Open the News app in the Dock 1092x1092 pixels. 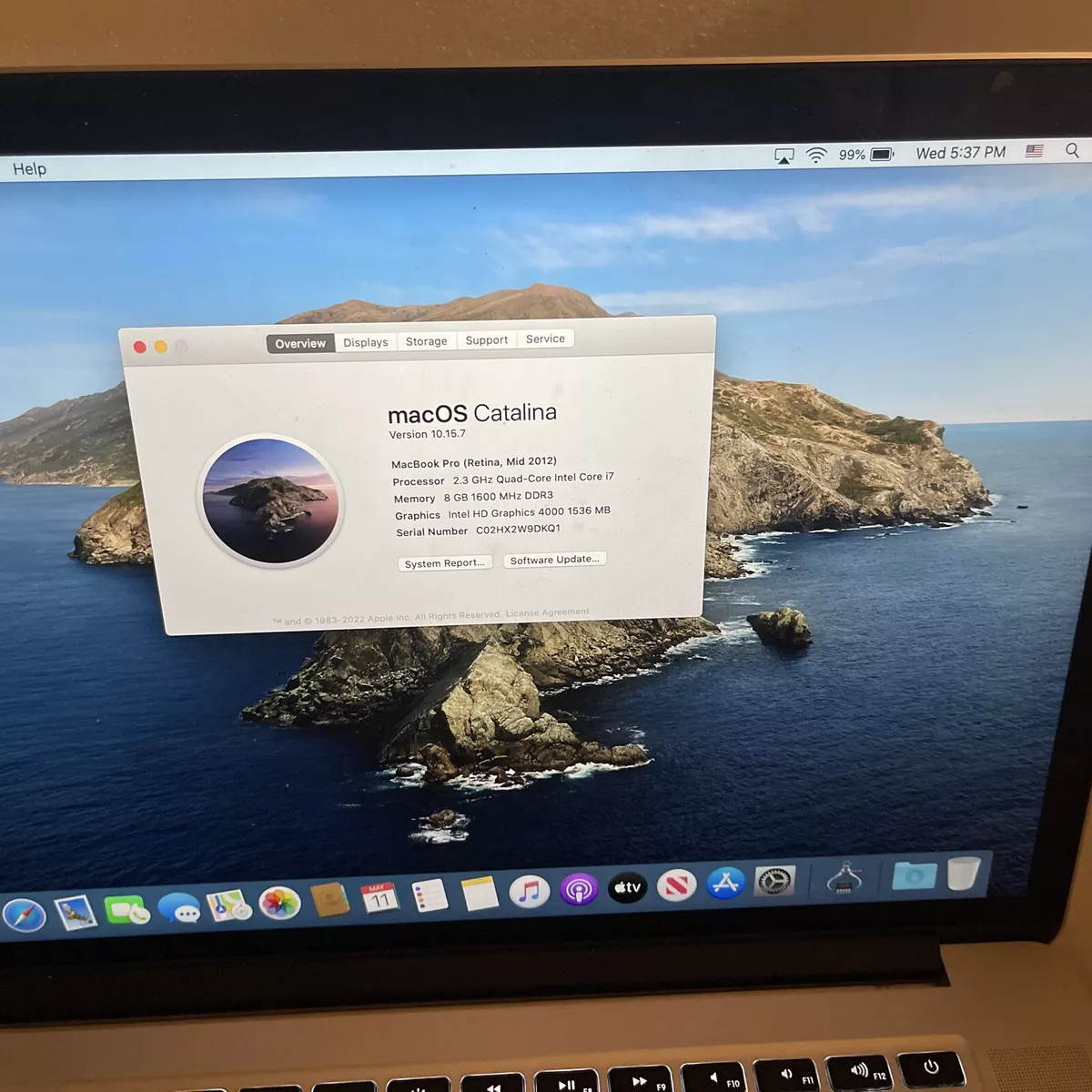[676, 885]
